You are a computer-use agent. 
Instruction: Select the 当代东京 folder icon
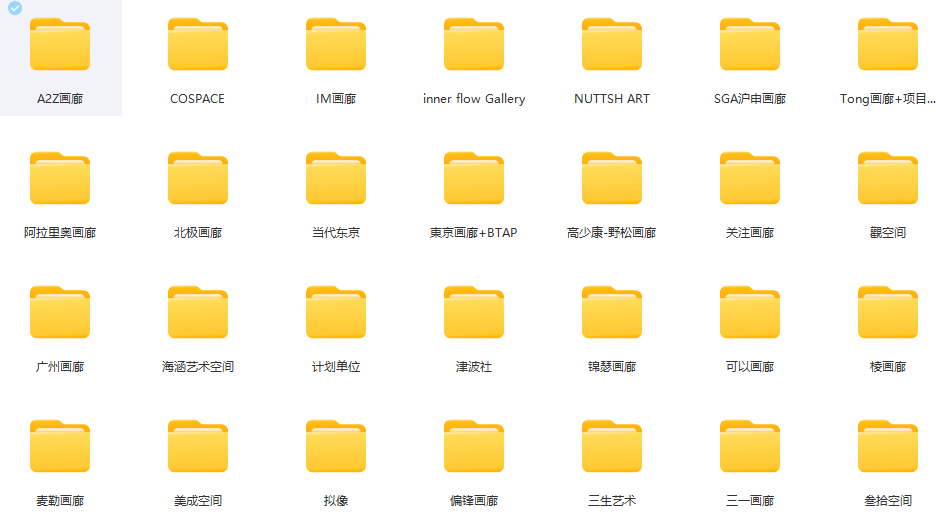click(x=335, y=179)
